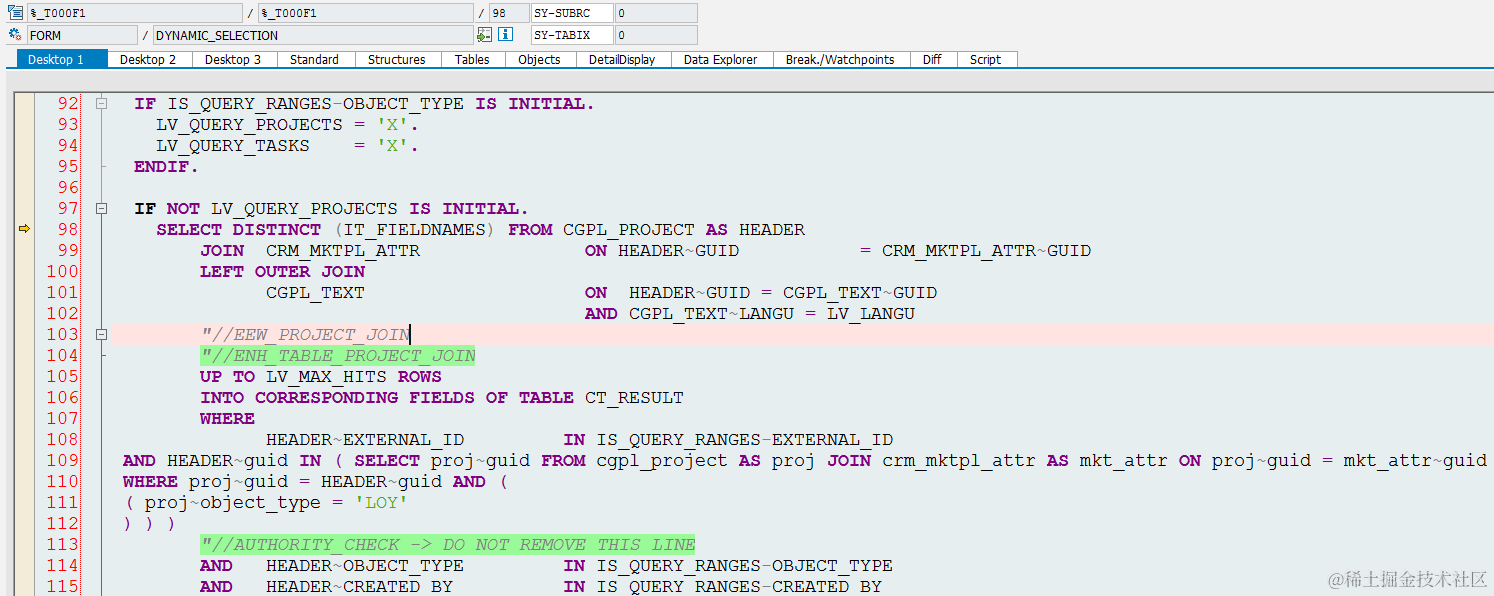Click line number 98 in the gutter
Screen dimensions: 1494x596
(67, 230)
